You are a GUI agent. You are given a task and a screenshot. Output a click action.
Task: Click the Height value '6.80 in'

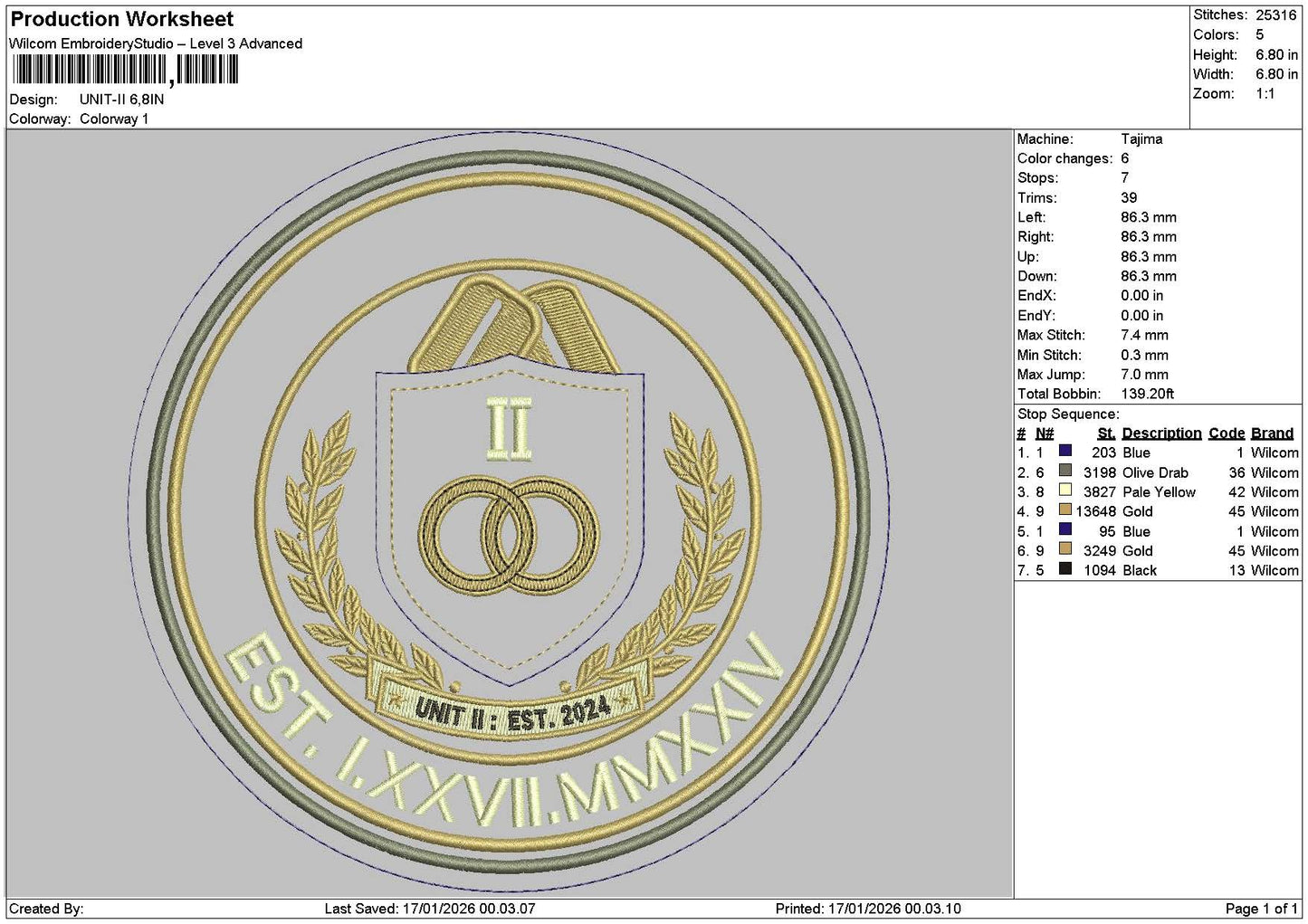click(x=1277, y=55)
